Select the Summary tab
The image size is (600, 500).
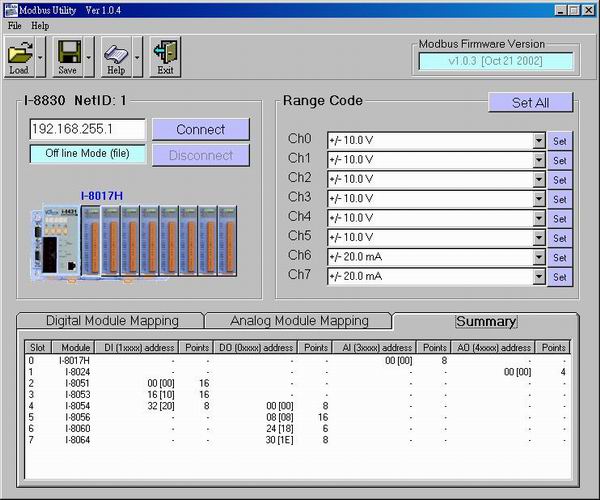pyautogui.click(x=486, y=321)
